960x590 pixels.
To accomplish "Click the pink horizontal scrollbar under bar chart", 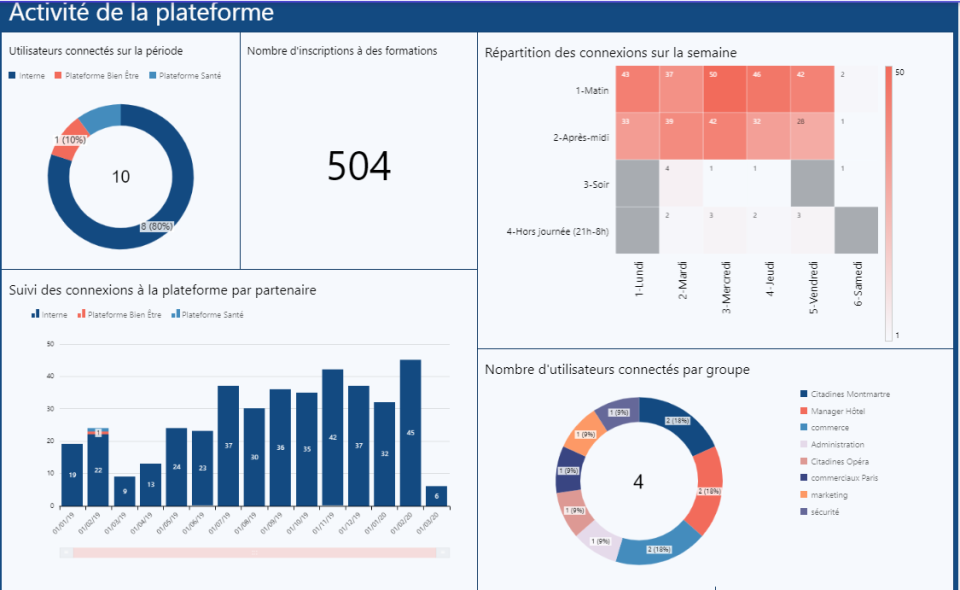I will (x=255, y=553).
